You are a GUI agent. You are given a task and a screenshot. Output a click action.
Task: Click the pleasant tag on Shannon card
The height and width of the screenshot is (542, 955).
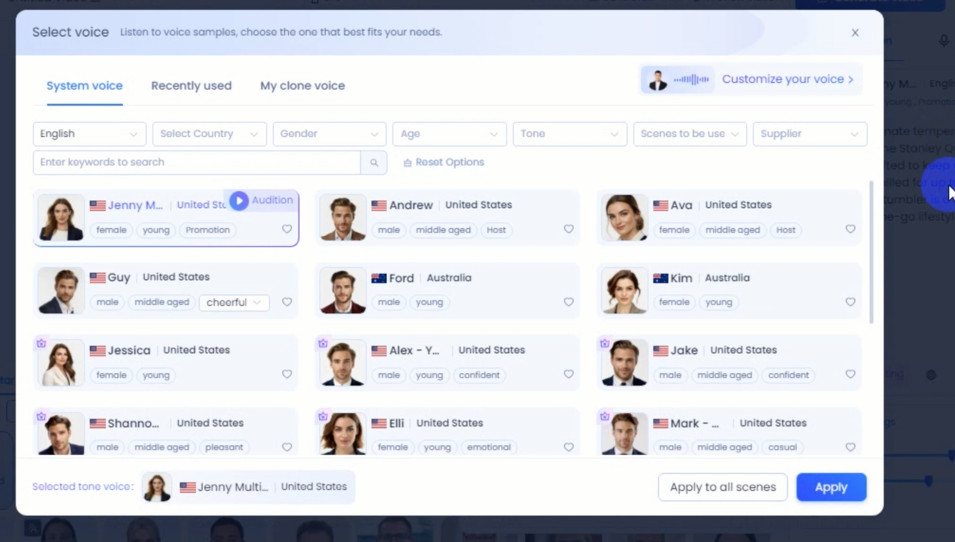(x=224, y=448)
